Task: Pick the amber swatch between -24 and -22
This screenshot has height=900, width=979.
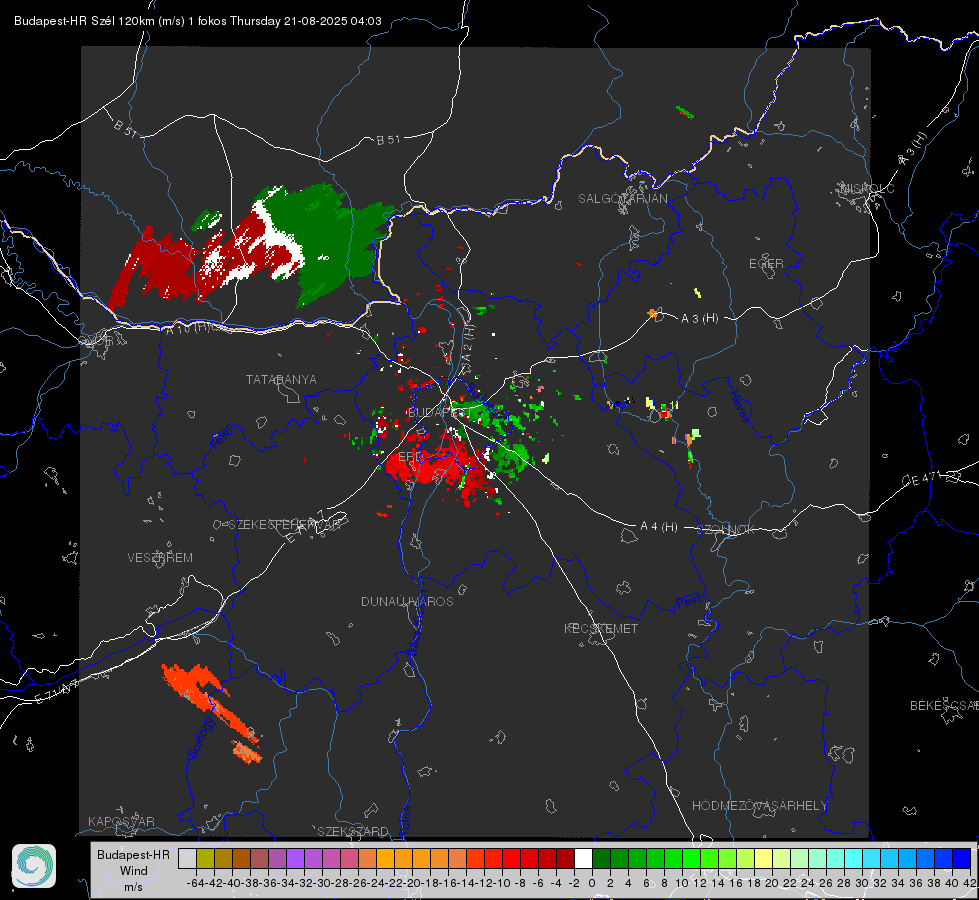Action: pyautogui.click(x=385, y=859)
